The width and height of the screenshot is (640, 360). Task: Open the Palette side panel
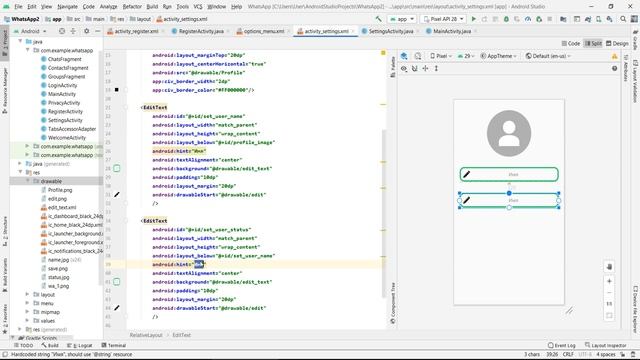point(393,67)
